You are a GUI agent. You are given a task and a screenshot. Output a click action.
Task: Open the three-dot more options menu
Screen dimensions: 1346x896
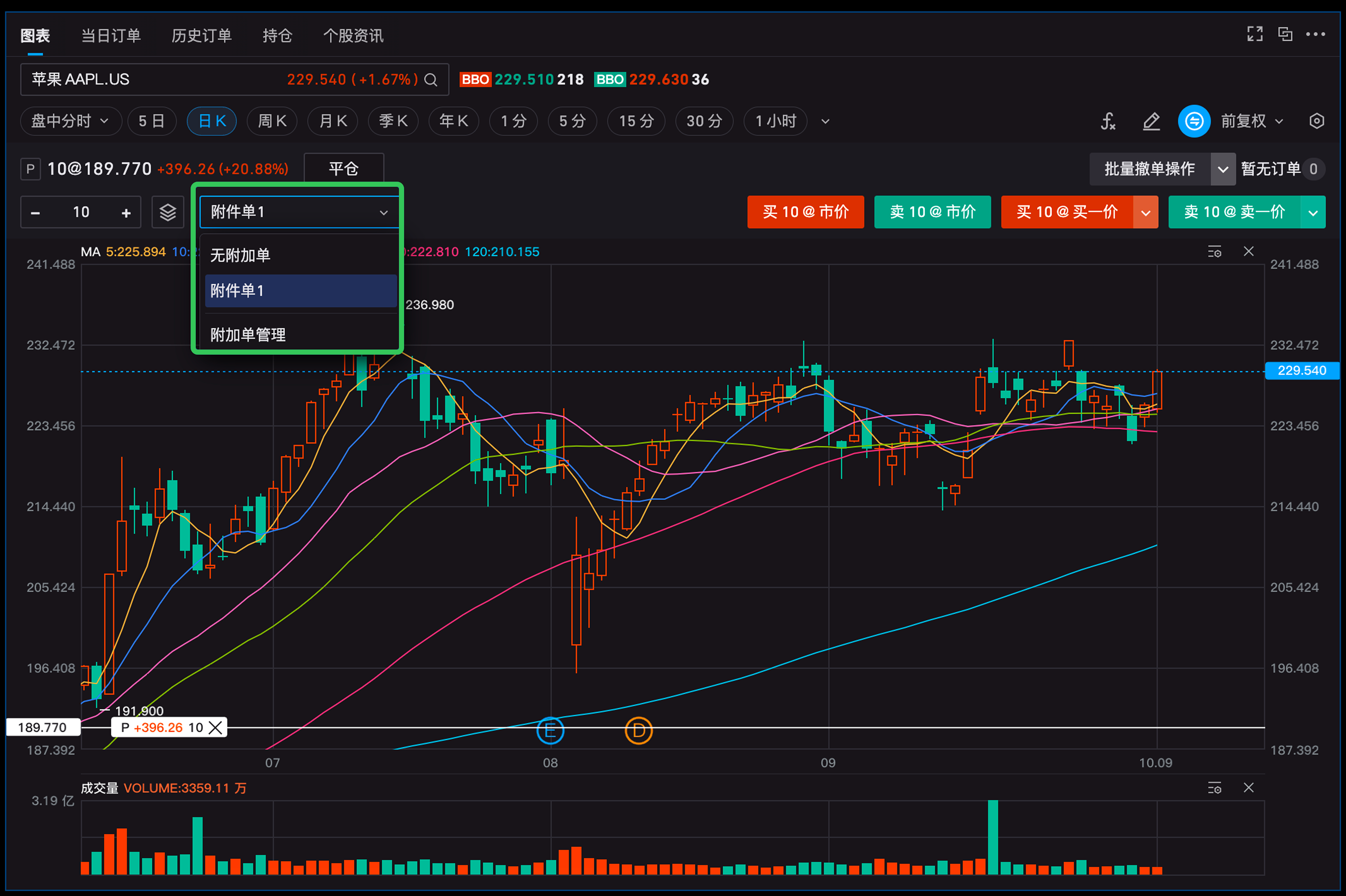1315,34
